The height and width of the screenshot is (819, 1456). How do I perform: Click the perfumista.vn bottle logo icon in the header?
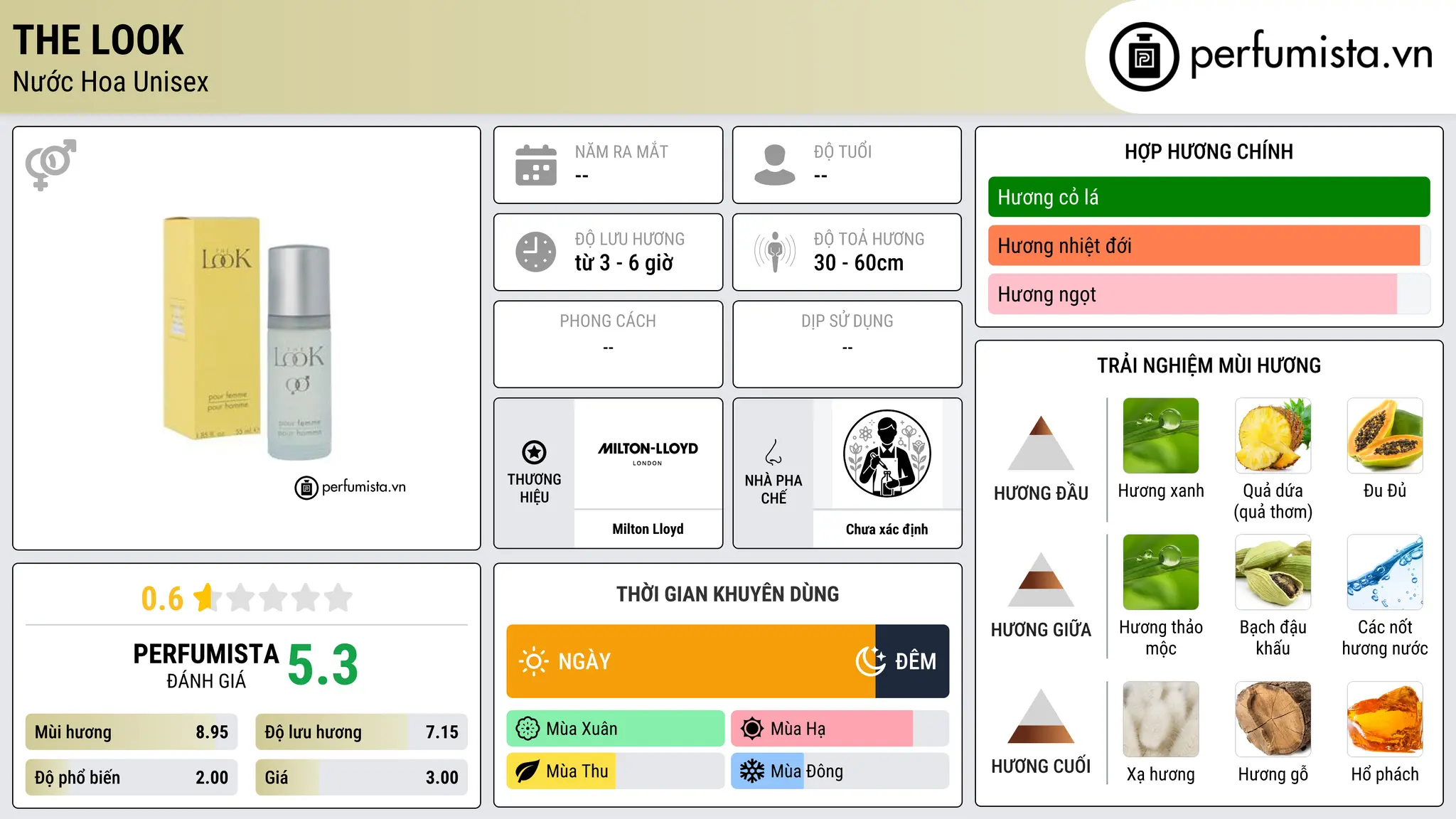tap(1144, 57)
